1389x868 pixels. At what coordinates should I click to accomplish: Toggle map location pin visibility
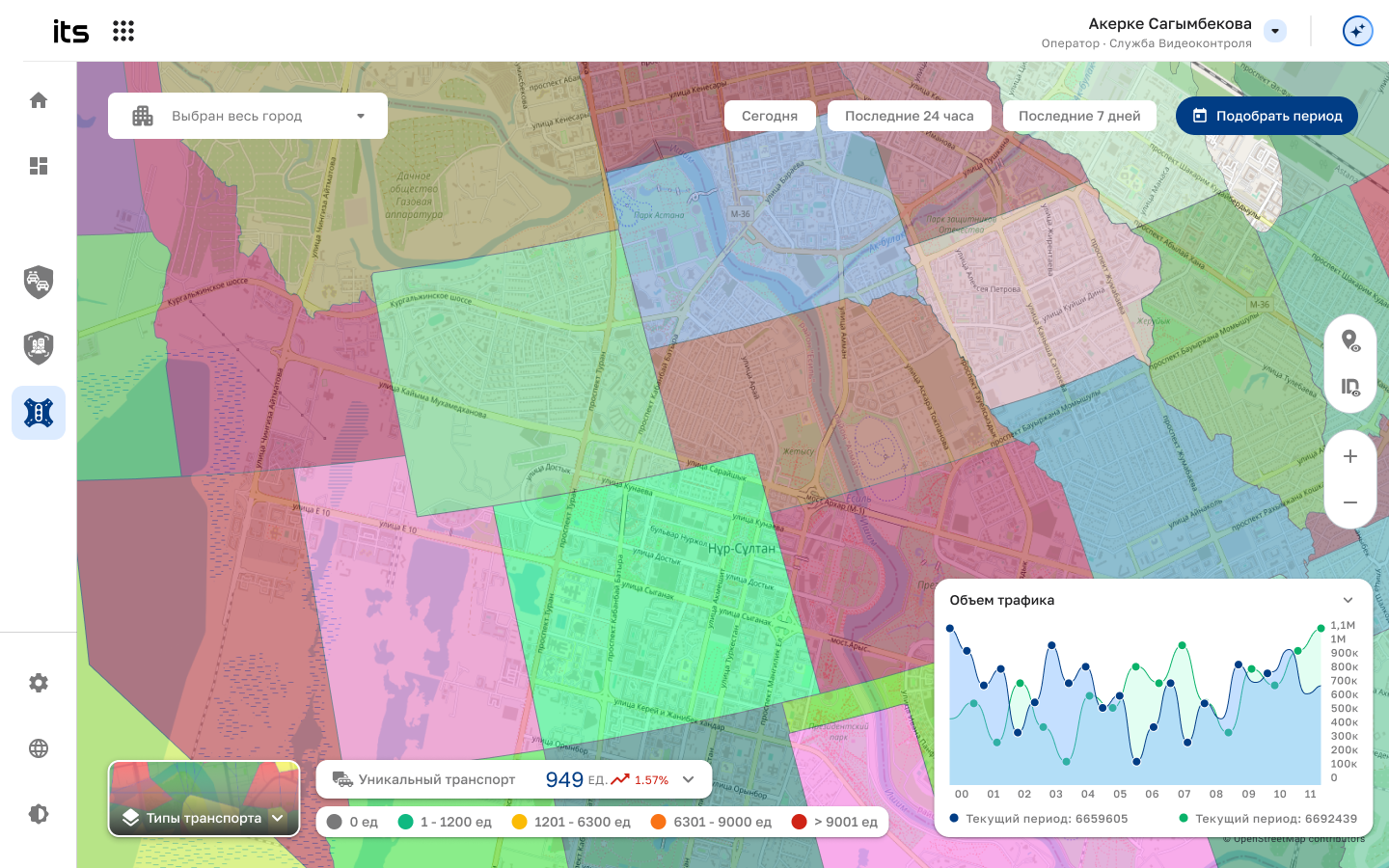pos(1349,340)
